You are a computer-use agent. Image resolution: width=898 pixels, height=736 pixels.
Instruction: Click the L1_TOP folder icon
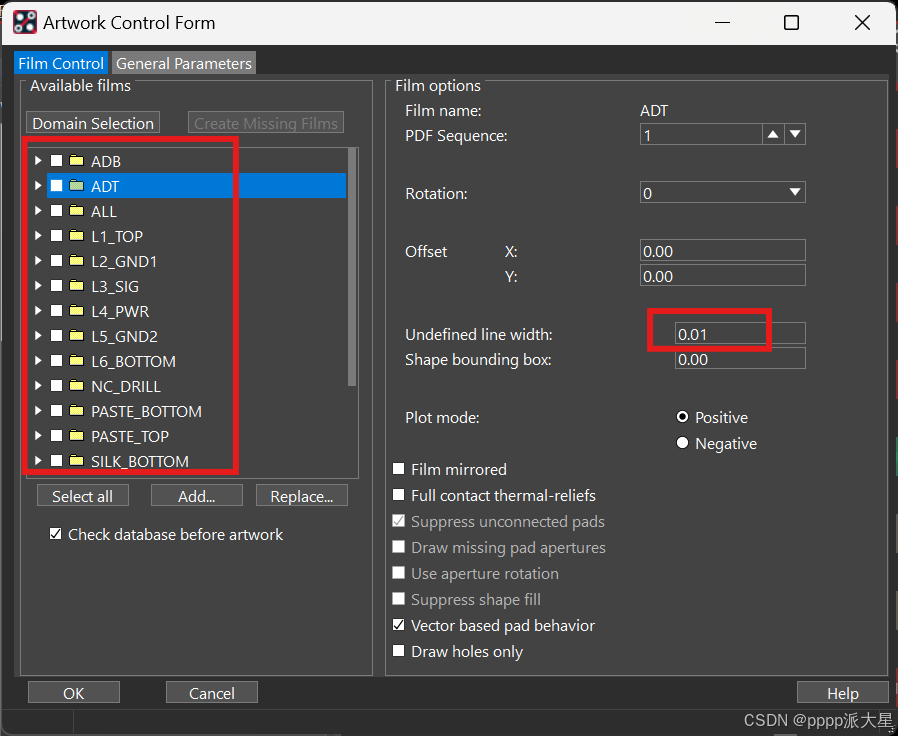(x=76, y=235)
